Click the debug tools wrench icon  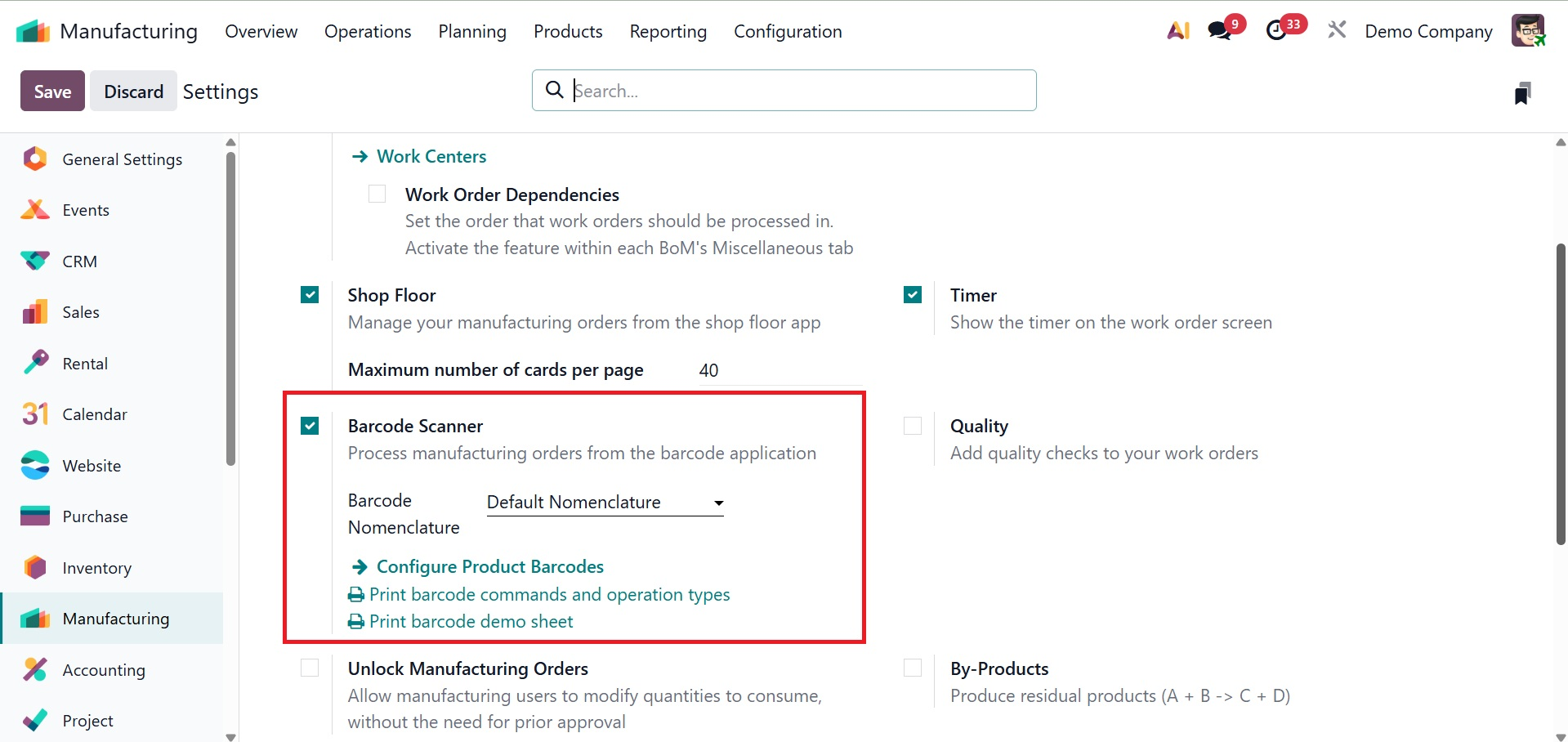[1337, 31]
